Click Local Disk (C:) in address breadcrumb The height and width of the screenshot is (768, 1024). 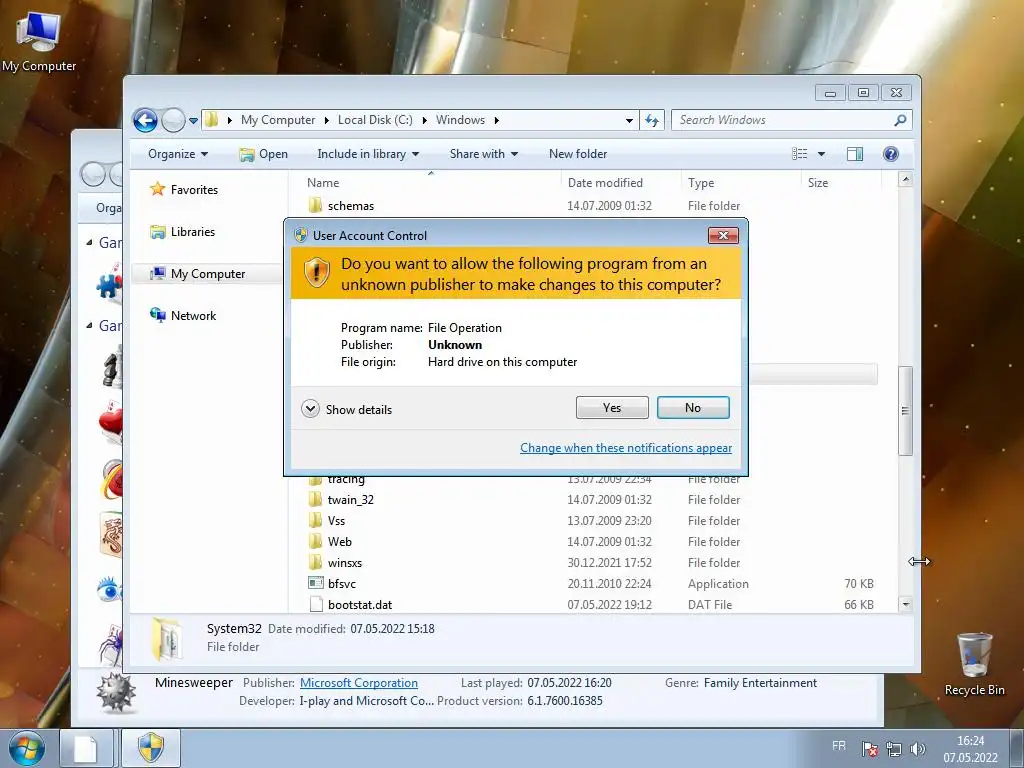tap(375, 120)
